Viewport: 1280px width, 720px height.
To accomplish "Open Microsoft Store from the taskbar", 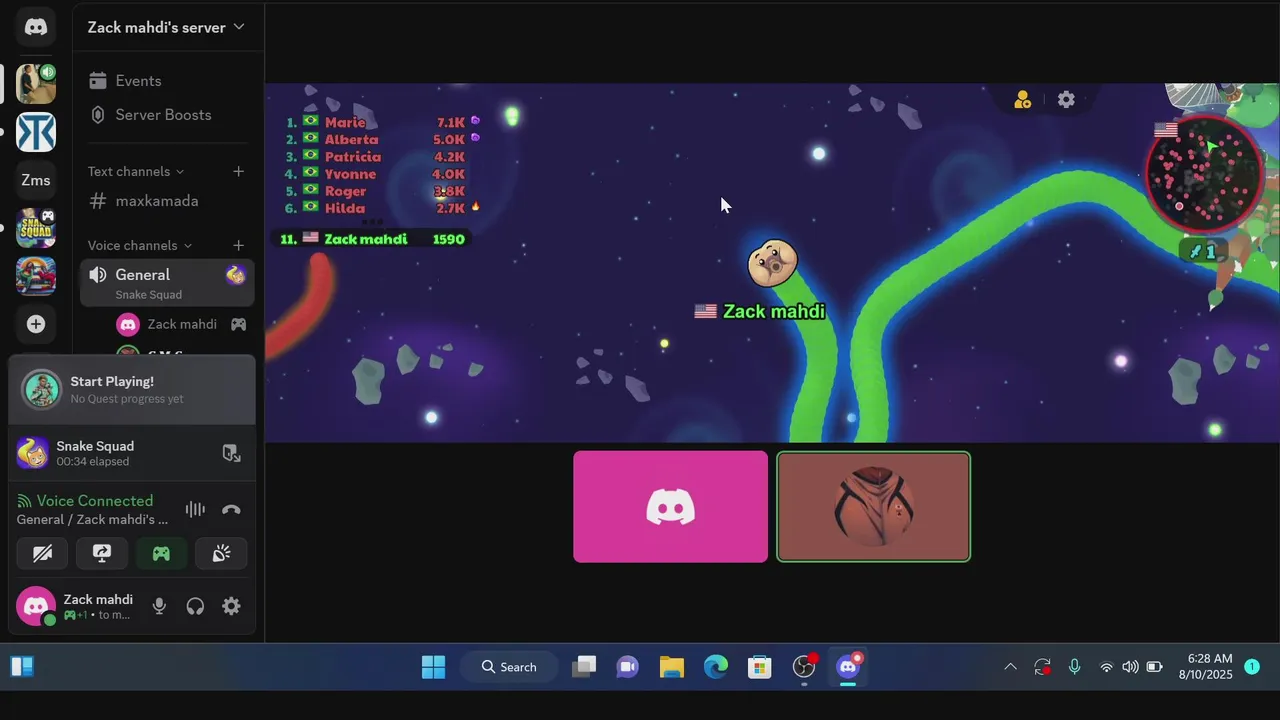I will (760, 667).
